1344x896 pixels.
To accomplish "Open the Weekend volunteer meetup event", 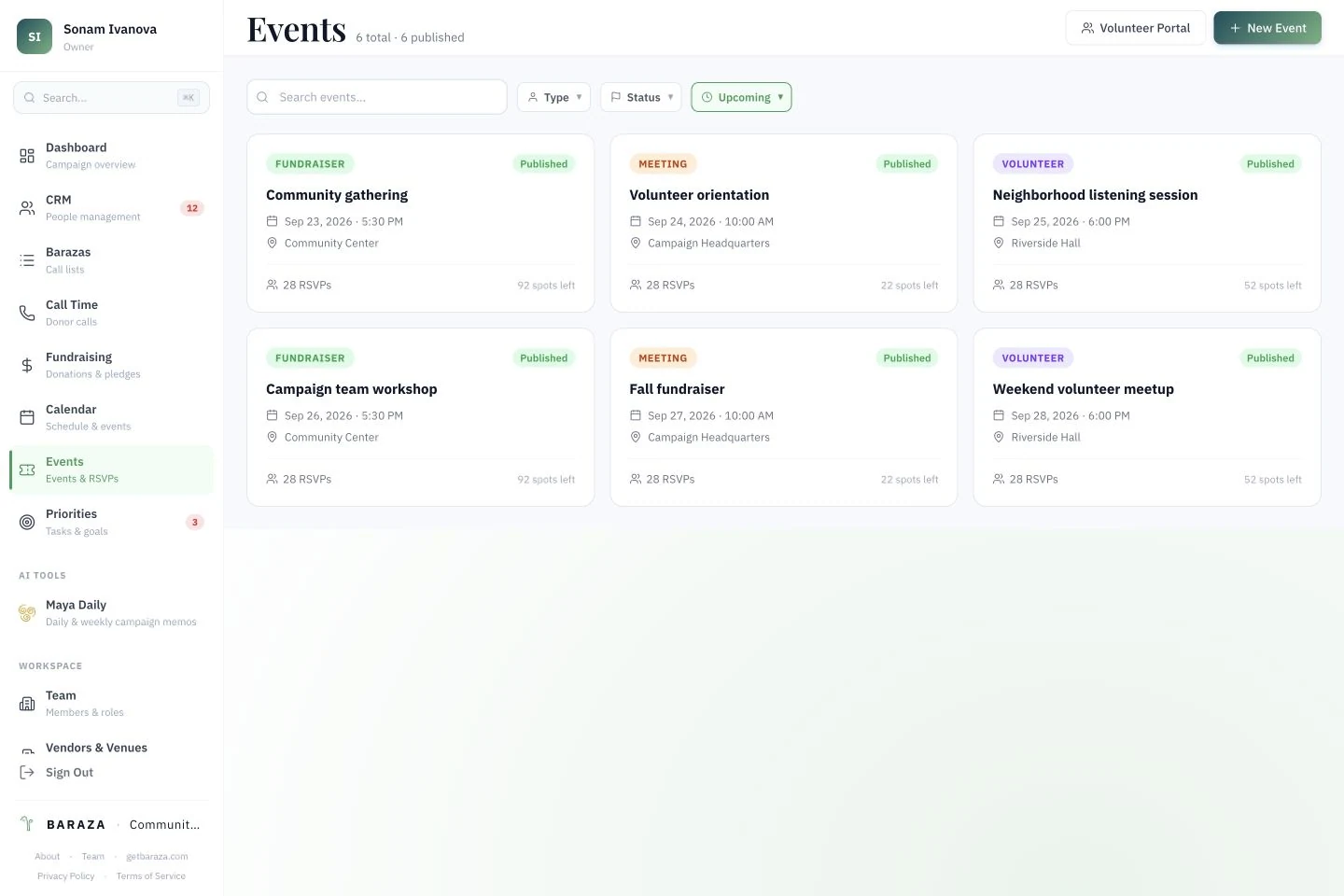I will click(x=1147, y=417).
